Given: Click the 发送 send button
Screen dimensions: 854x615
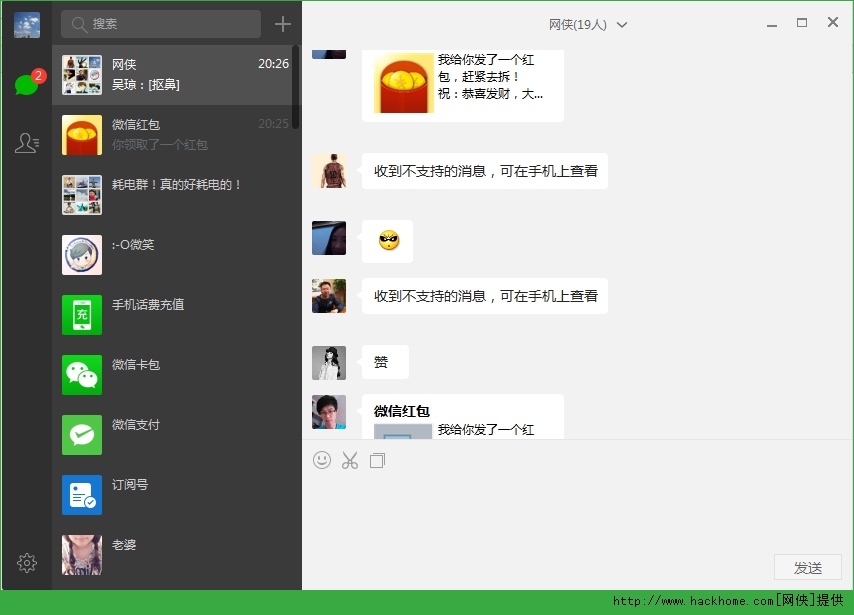Looking at the screenshot, I should pyautogui.click(x=808, y=568).
